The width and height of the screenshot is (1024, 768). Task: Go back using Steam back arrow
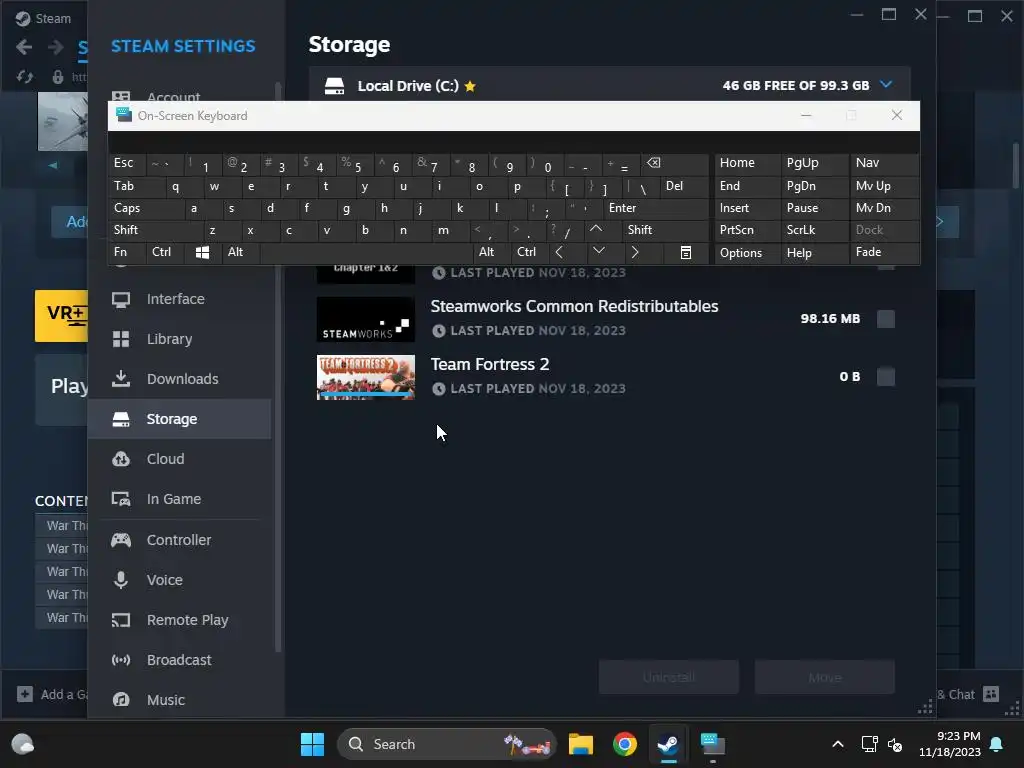(x=24, y=47)
